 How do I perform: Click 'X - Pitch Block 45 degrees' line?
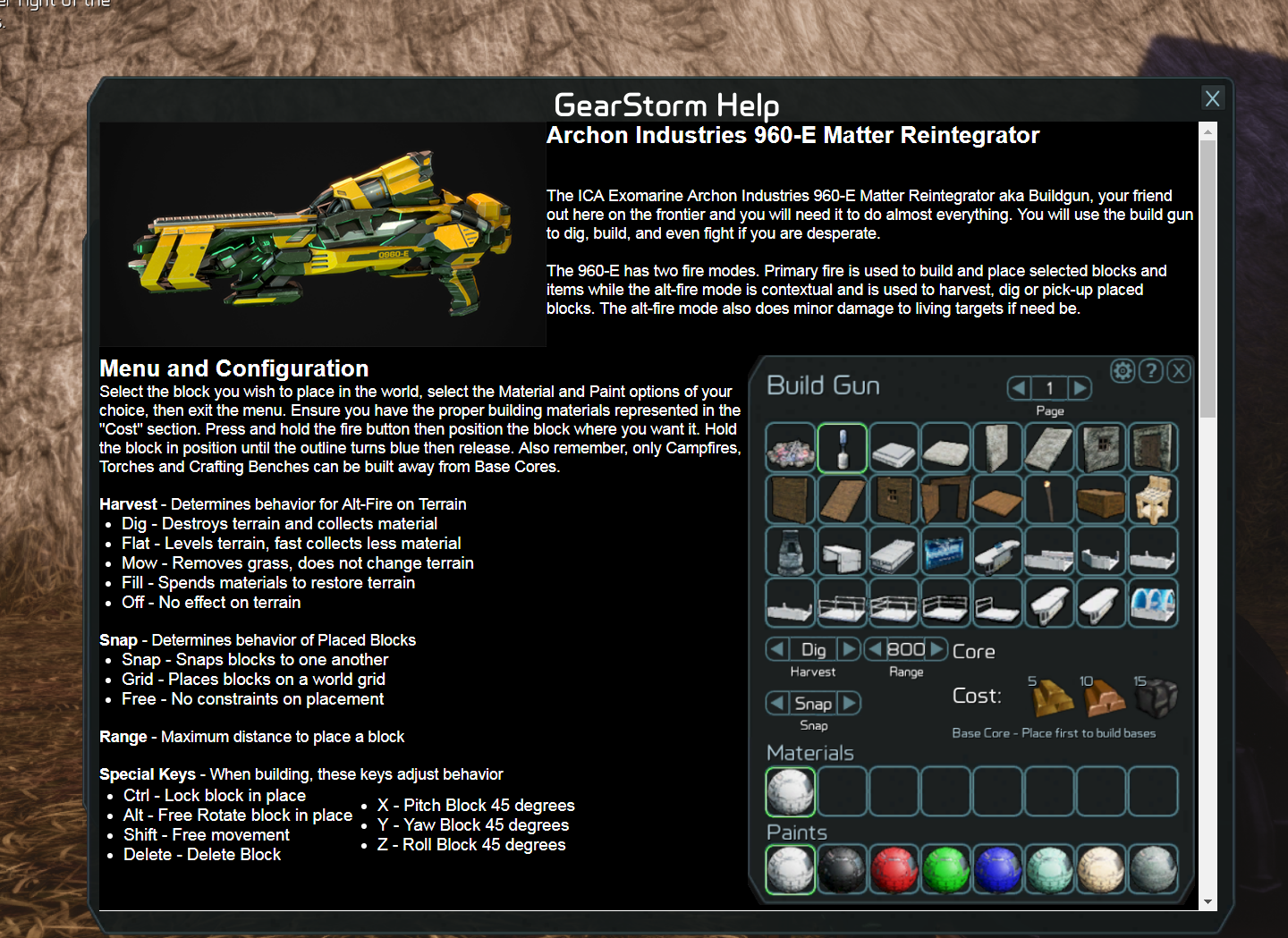pos(476,806)
